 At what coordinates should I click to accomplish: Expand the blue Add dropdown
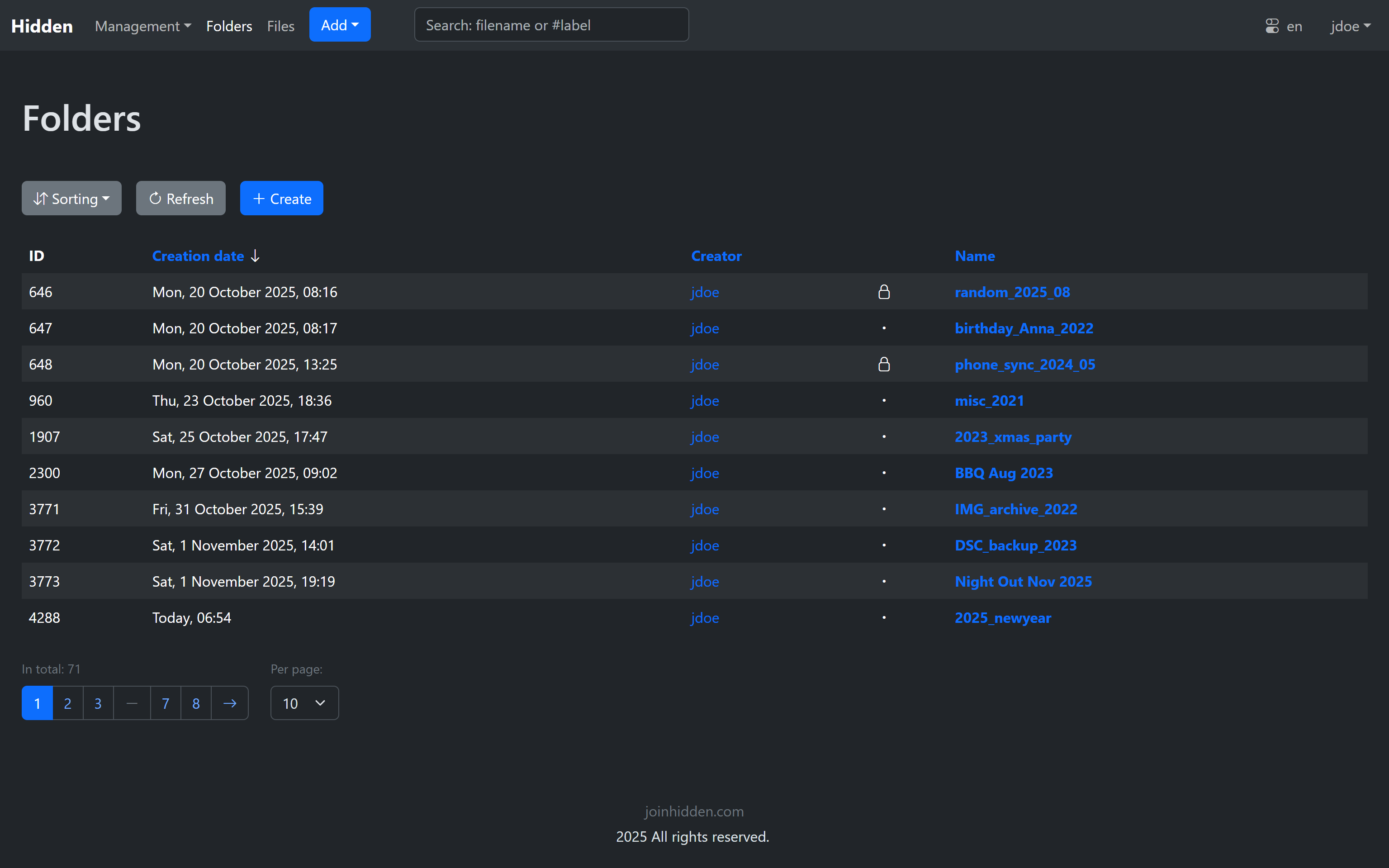[340, 25]
